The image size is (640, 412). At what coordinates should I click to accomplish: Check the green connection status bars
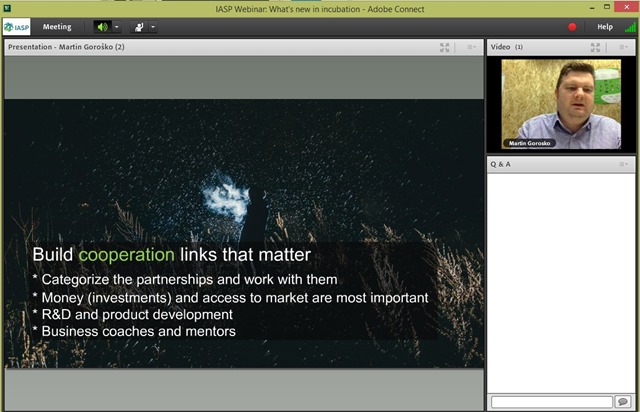630,27
